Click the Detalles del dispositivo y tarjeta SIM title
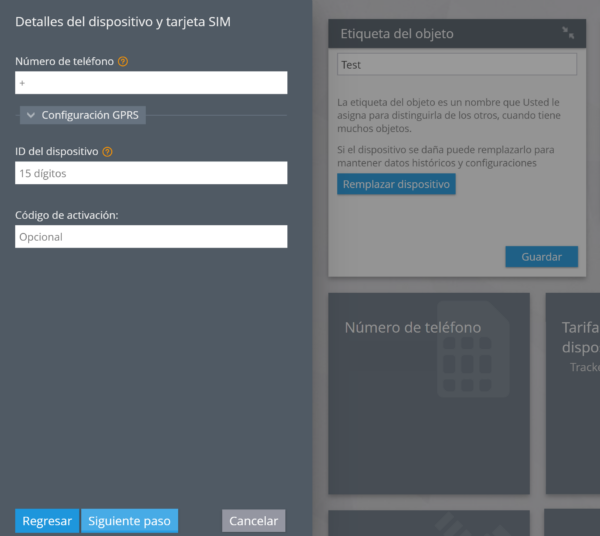 (x=125, y=21)
